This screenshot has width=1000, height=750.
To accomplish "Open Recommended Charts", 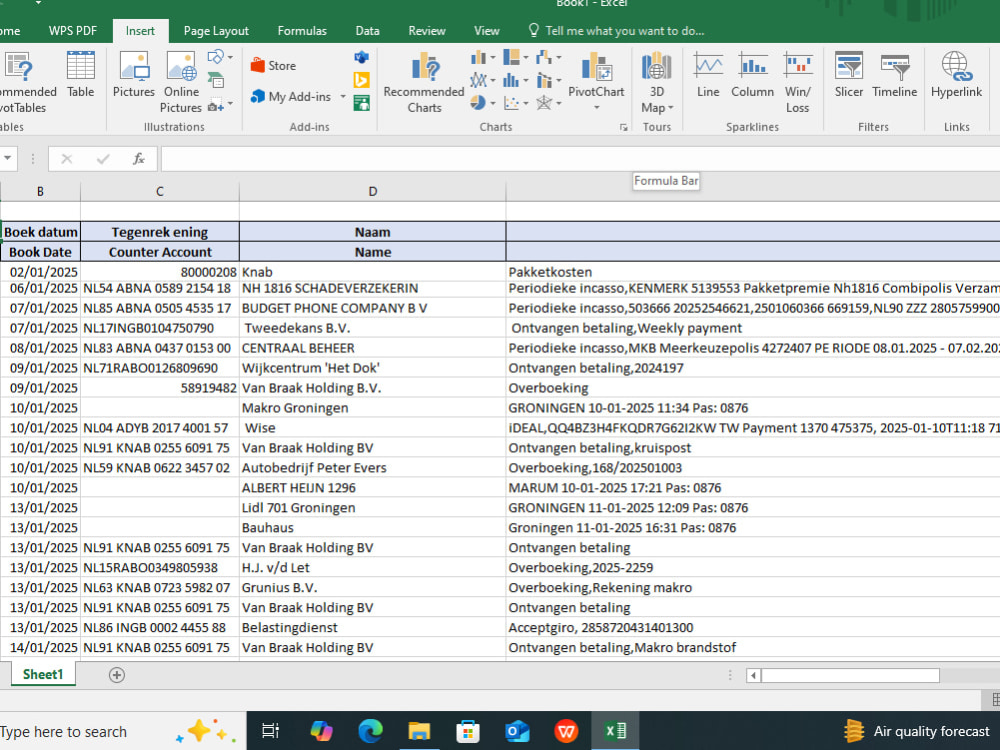I will [x=423, y=82].
